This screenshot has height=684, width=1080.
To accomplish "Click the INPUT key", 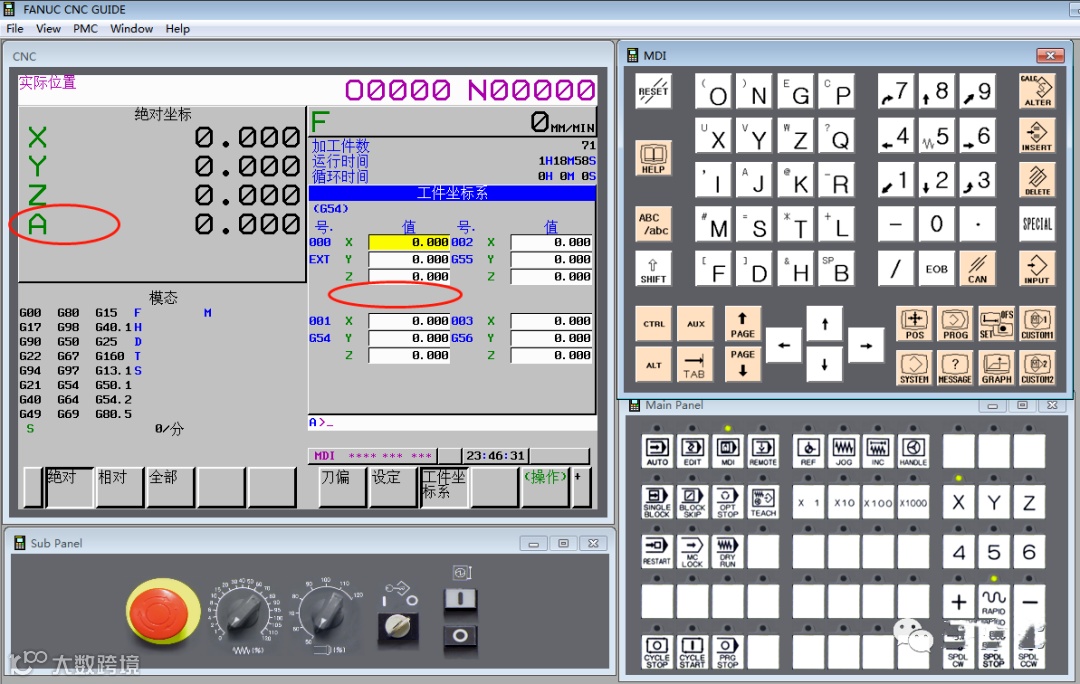I will 1037,269.
